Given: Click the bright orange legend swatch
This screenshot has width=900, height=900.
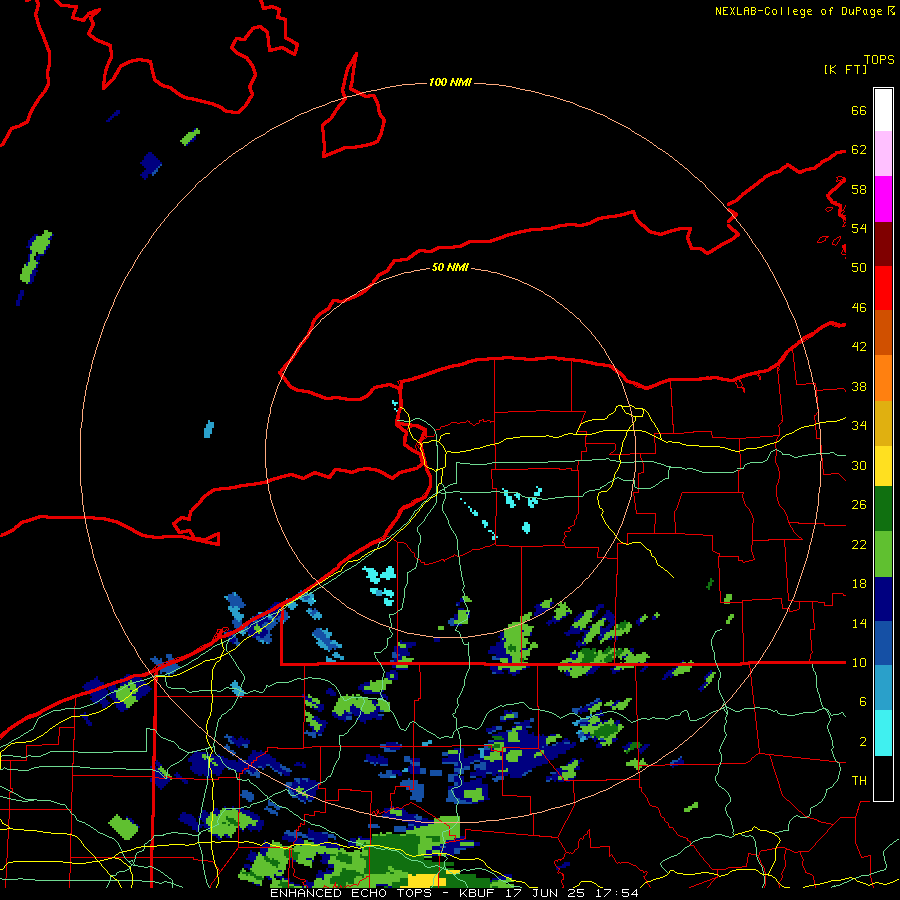Looking at the screenshot, I should pyautogui.click(x=883, y=378).
